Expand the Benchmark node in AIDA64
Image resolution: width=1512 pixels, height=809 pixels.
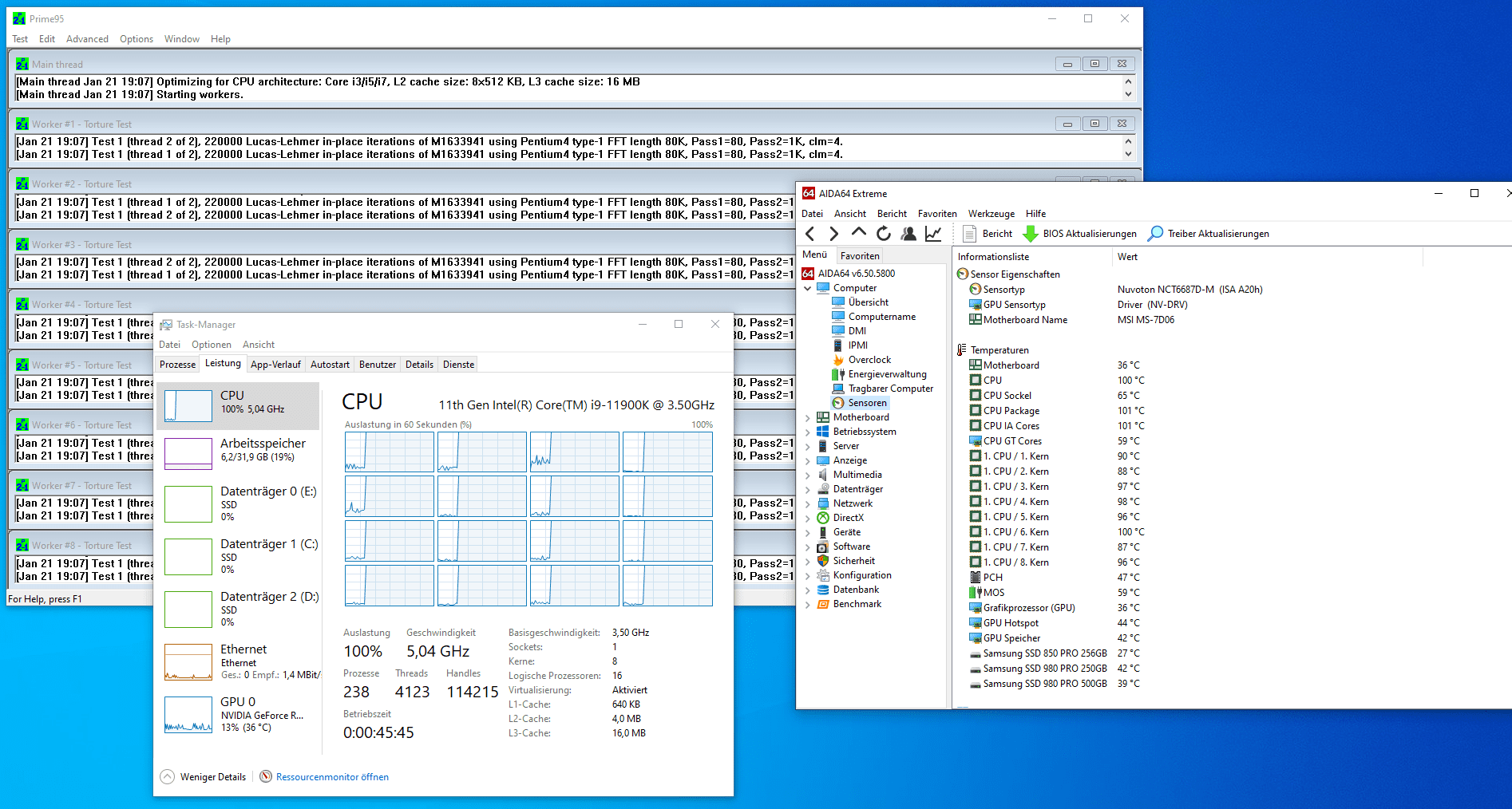tap(807, 604)
